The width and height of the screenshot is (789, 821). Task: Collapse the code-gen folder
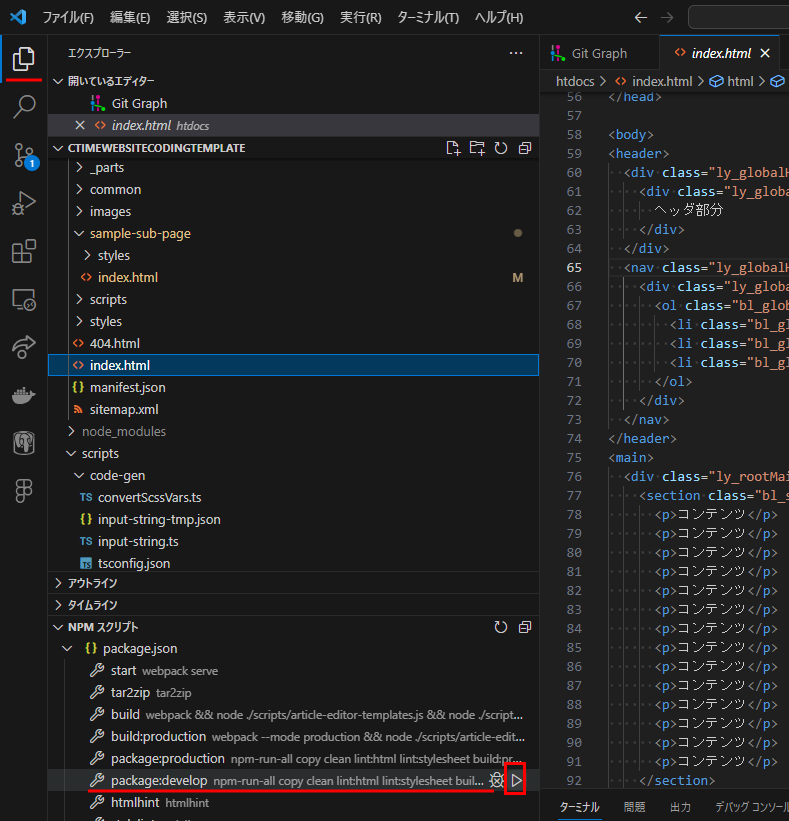point(293,475)
